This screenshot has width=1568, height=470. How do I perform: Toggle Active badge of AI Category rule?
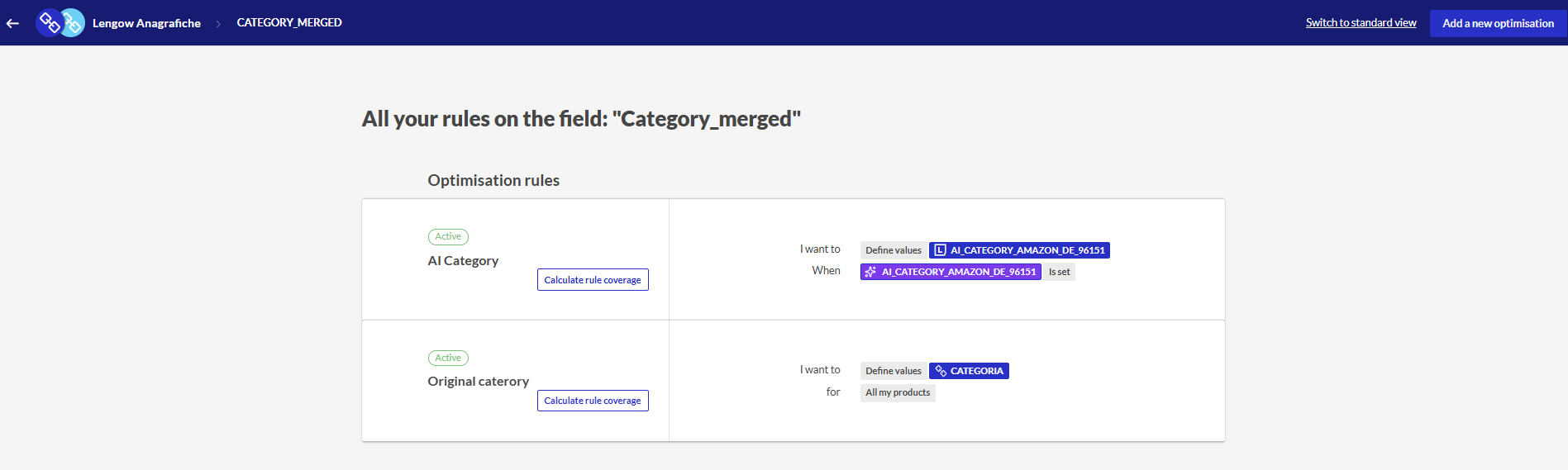click(x=448, y=237)
